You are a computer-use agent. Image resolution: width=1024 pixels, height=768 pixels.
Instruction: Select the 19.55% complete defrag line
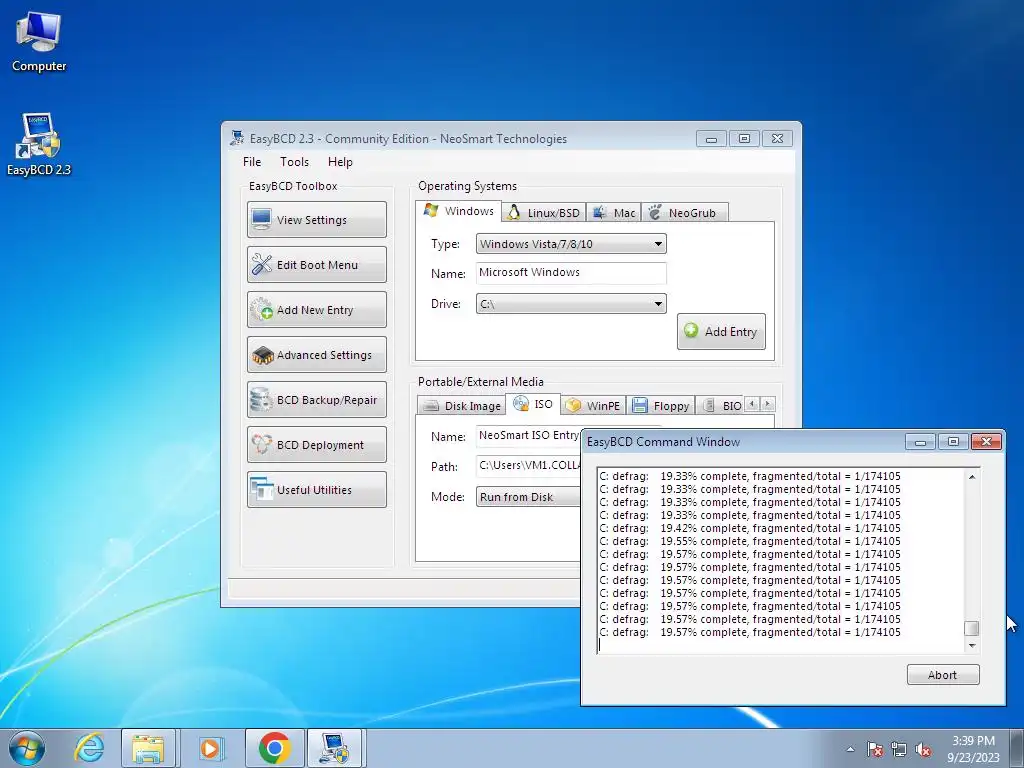750,541
